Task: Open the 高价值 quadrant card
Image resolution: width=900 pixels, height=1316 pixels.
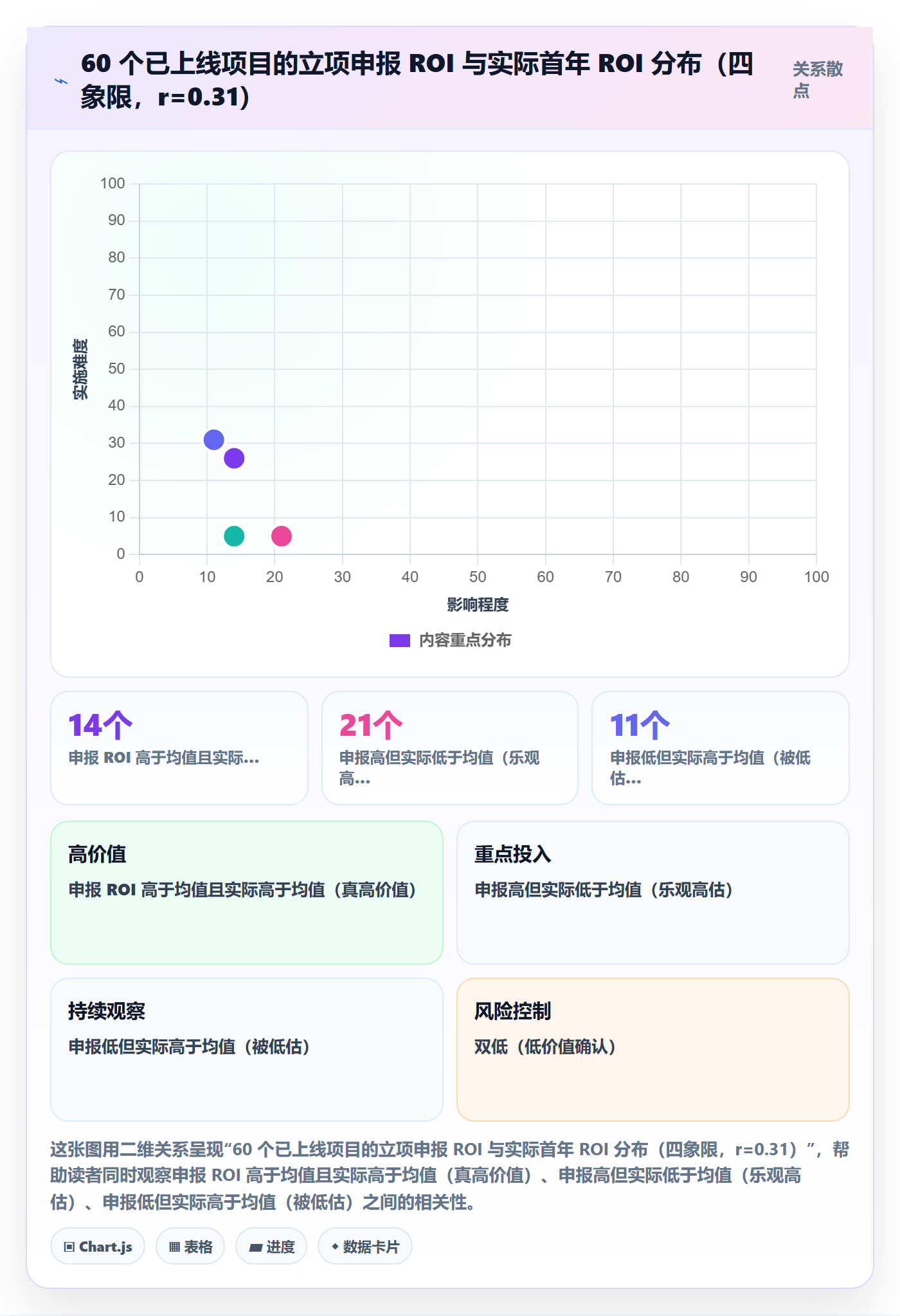Action: (x=247, y=893)
